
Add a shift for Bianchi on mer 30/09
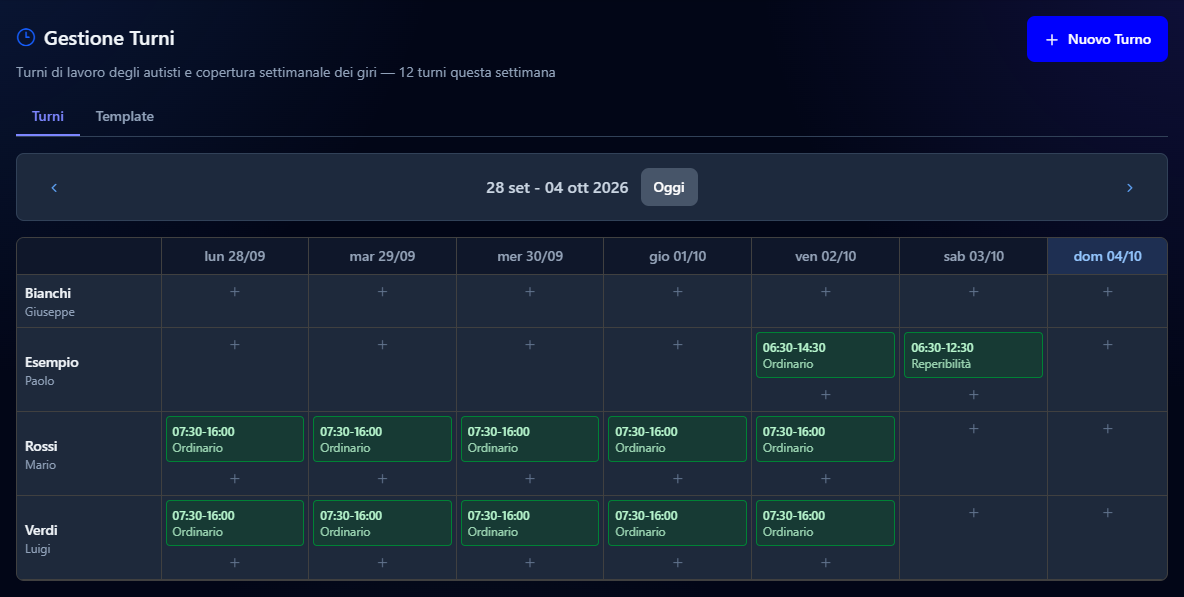point(530,292)
